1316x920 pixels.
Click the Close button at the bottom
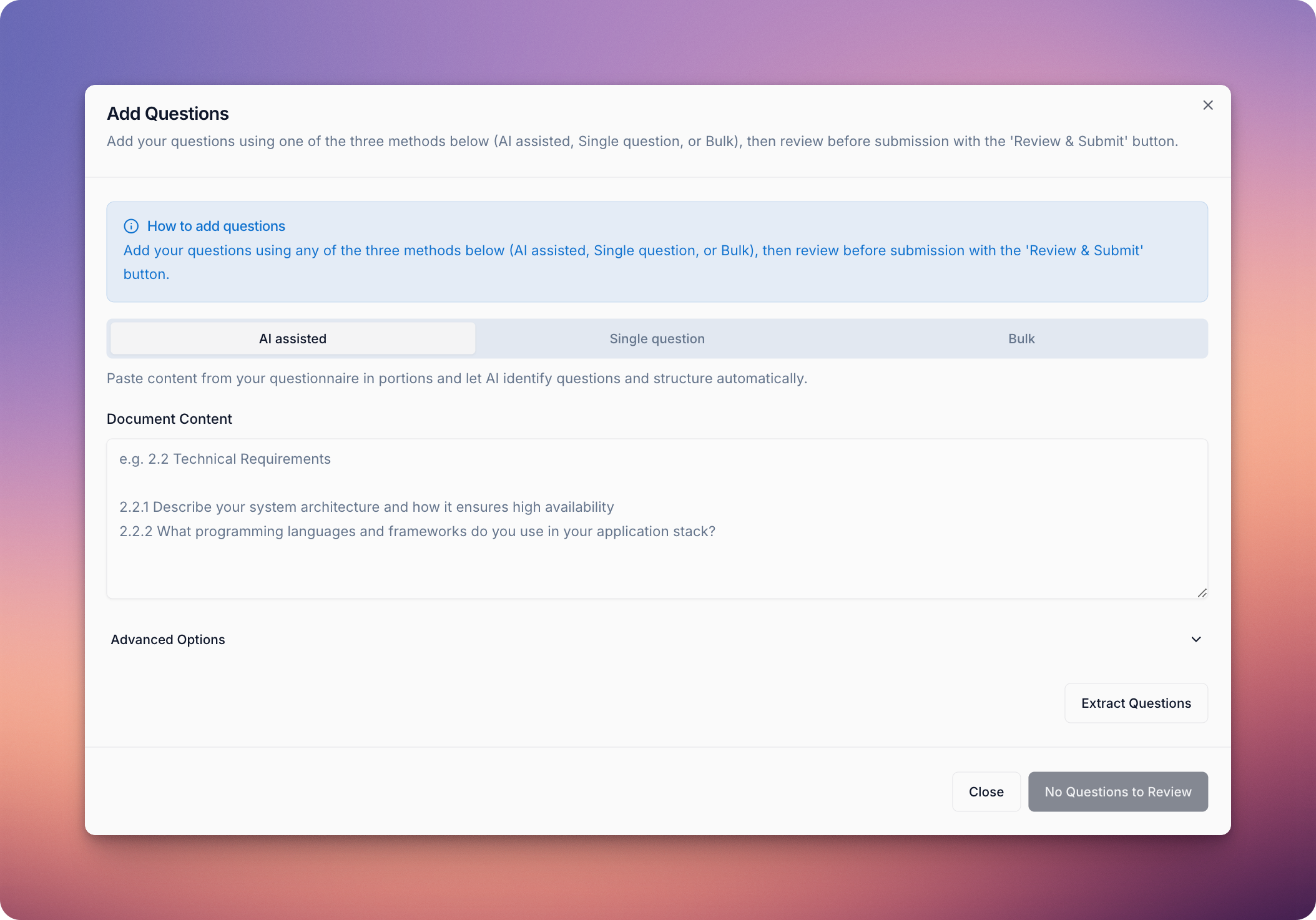[986, 791]
